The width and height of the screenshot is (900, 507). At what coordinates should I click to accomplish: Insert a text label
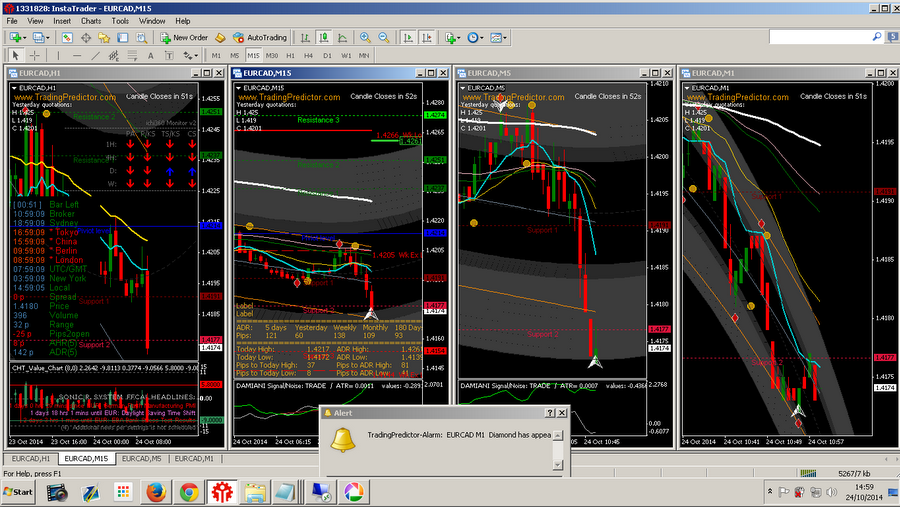coord(169,55)
